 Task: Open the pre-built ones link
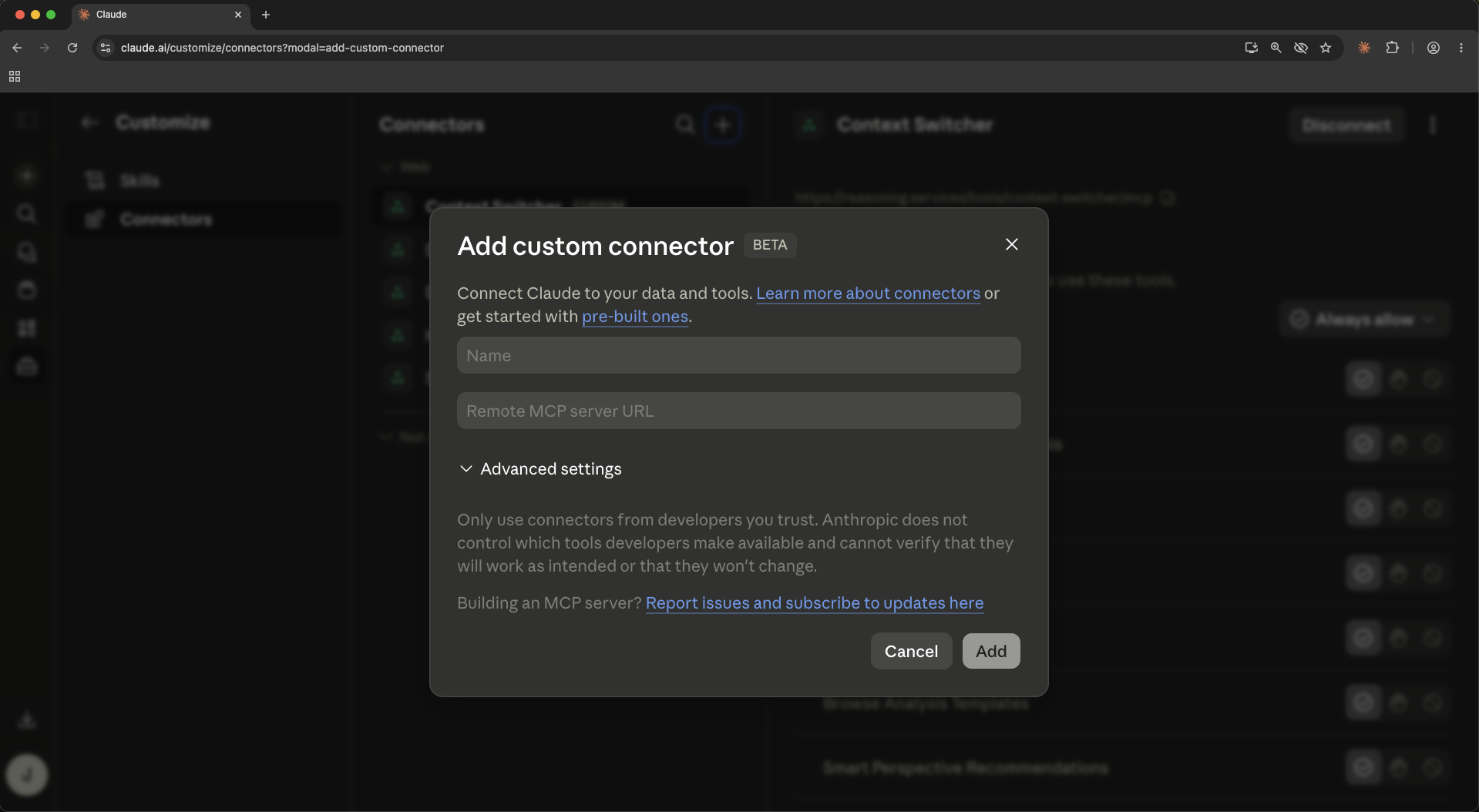[634, 316]
